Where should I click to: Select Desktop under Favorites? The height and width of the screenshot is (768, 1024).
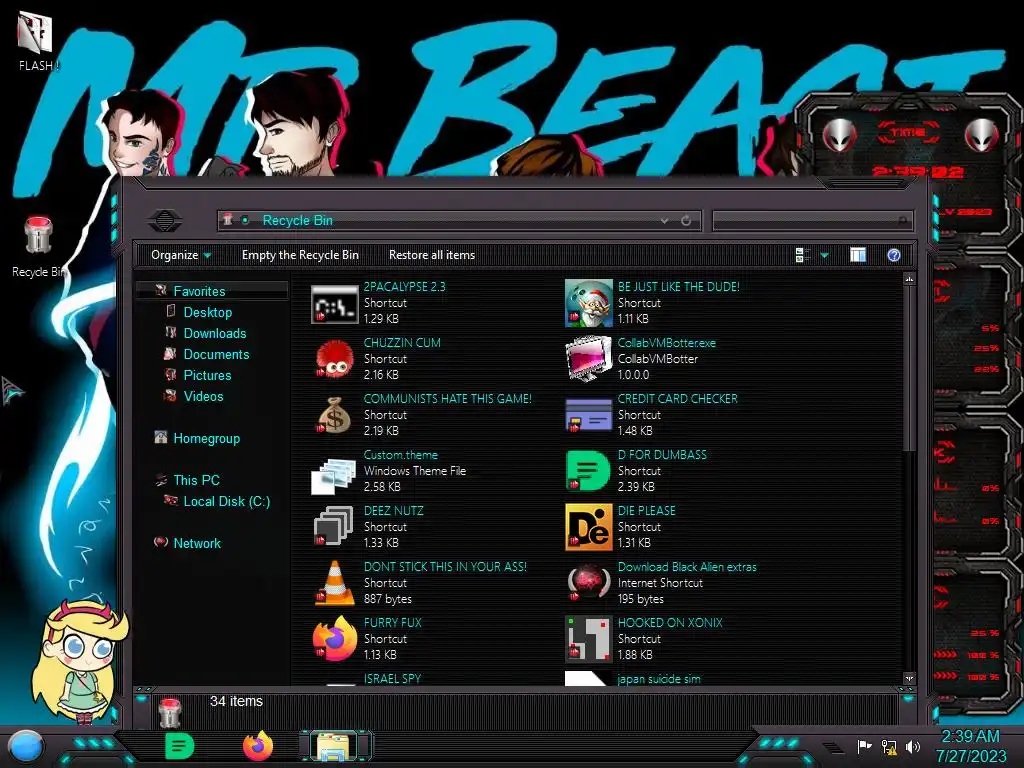tap(208, 312)
